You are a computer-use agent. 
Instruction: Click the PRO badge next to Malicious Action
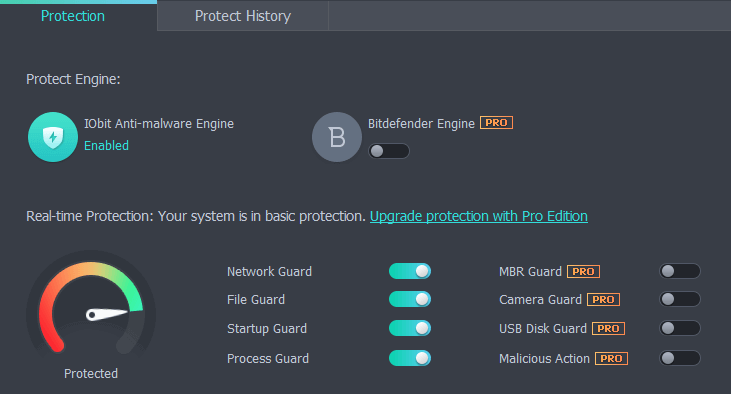coord(611,358)
